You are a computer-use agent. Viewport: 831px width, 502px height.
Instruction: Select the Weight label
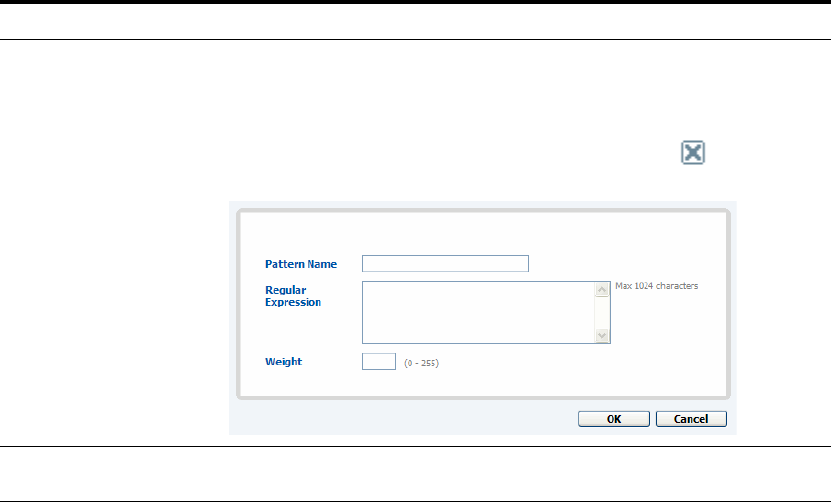tap(284, 362)
